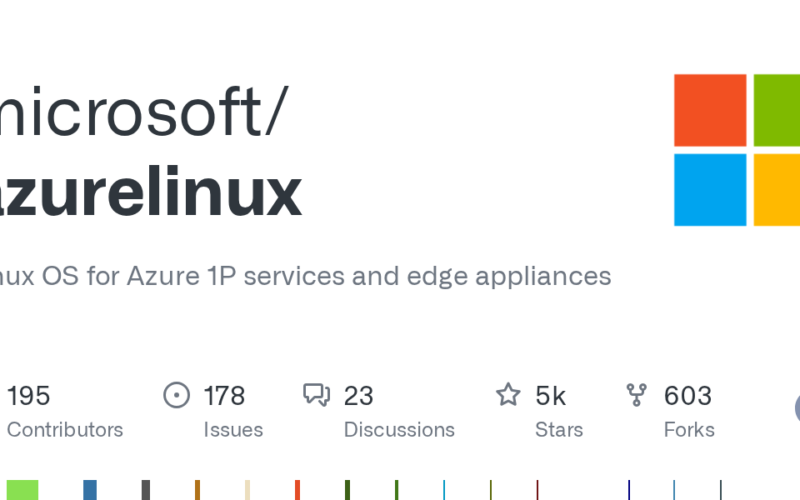Click the Issues circle-dot icon
Viewport: 800px width, 500px height.
click(x=177, y=396)
